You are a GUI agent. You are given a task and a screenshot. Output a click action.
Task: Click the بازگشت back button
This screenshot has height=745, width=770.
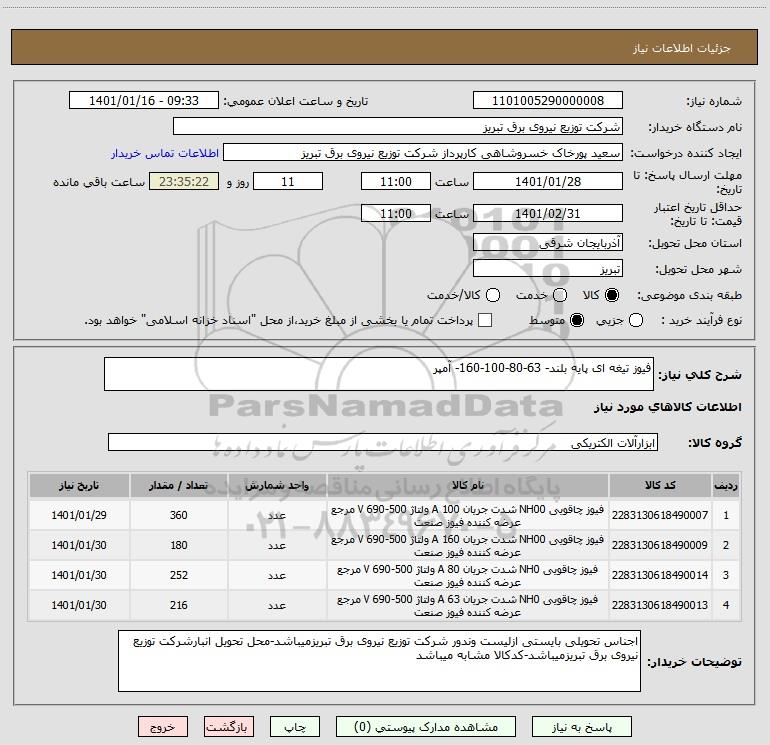pyautogui.click(x=229, y=727)
